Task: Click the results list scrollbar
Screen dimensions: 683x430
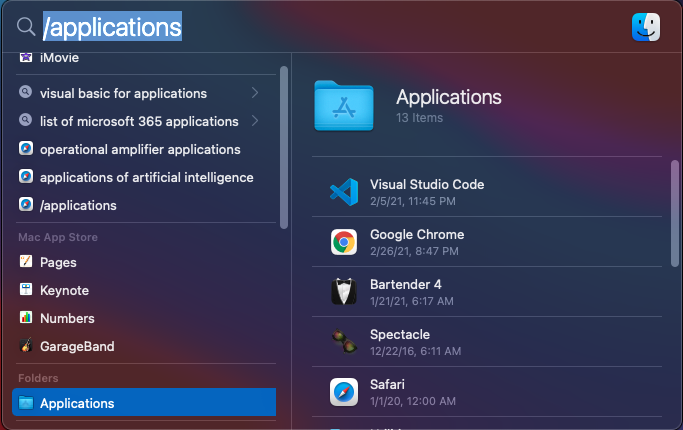Action: [x=284, y=147]
